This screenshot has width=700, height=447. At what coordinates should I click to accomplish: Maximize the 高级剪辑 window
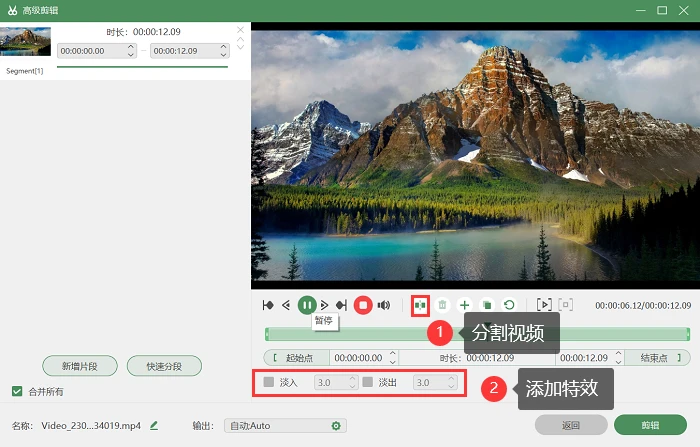pyautogui.click(x=662, y=10)
